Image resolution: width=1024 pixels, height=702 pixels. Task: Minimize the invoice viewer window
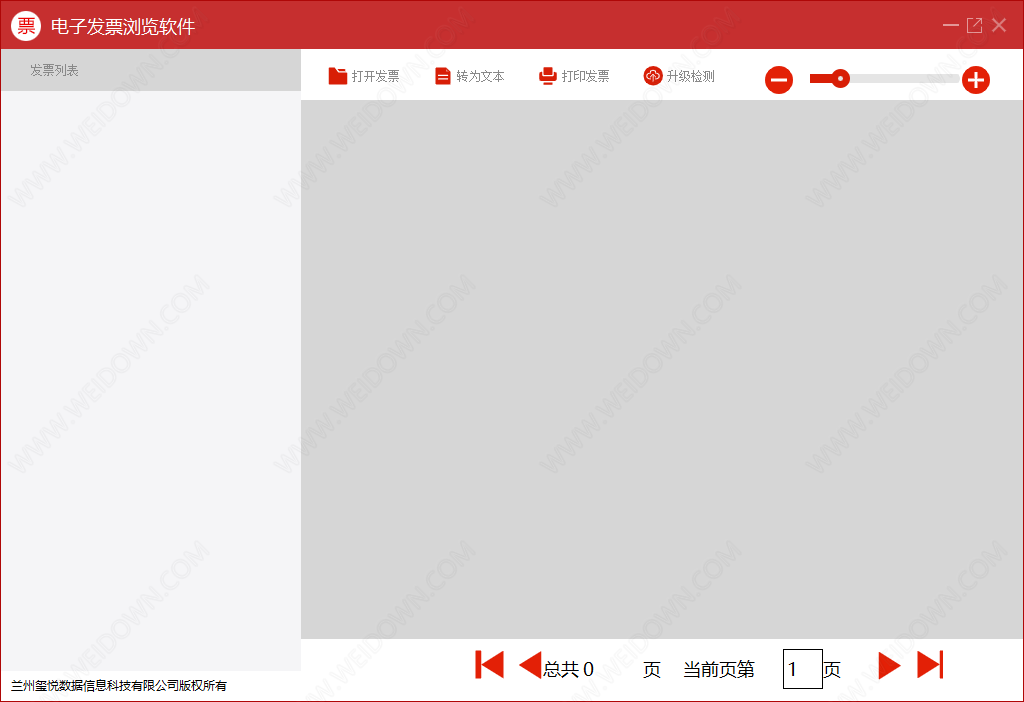tap(951, 25)
